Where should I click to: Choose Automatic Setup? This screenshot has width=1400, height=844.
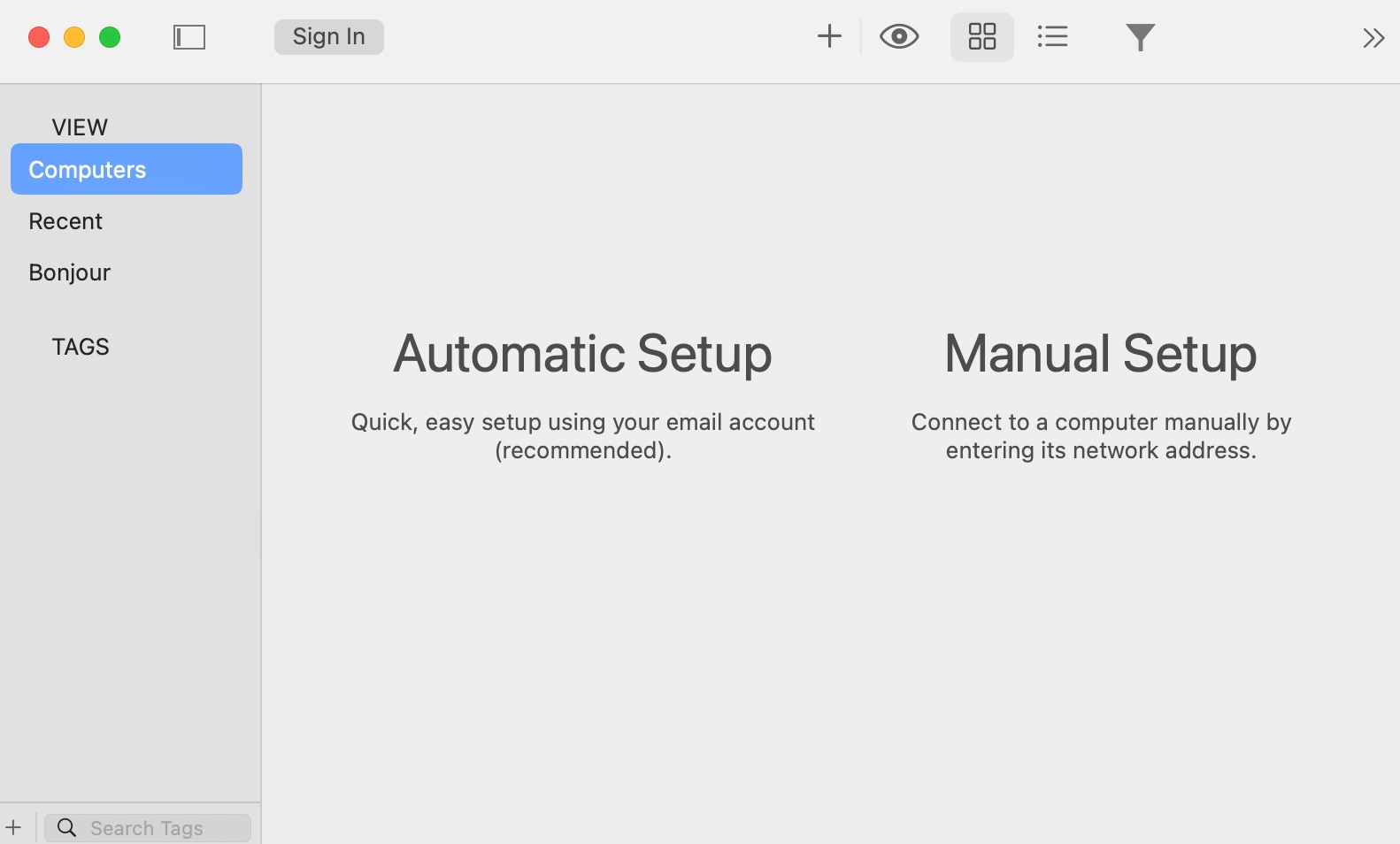pos(583,353)
